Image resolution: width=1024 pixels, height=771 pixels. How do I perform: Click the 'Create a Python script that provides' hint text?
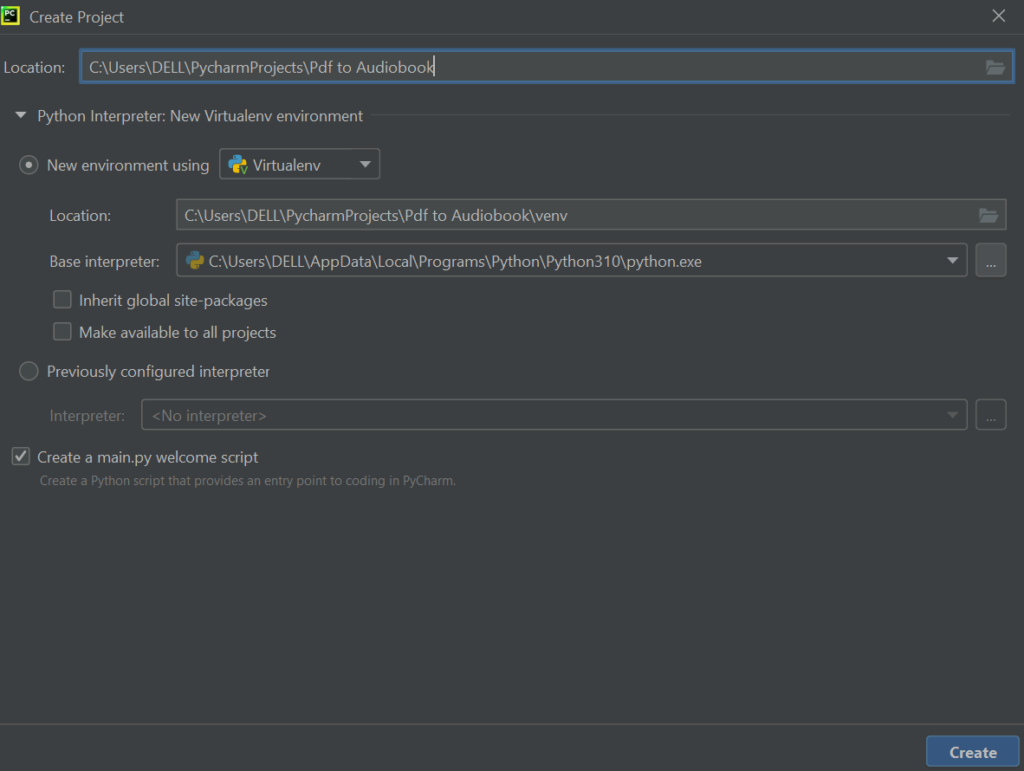248,481
